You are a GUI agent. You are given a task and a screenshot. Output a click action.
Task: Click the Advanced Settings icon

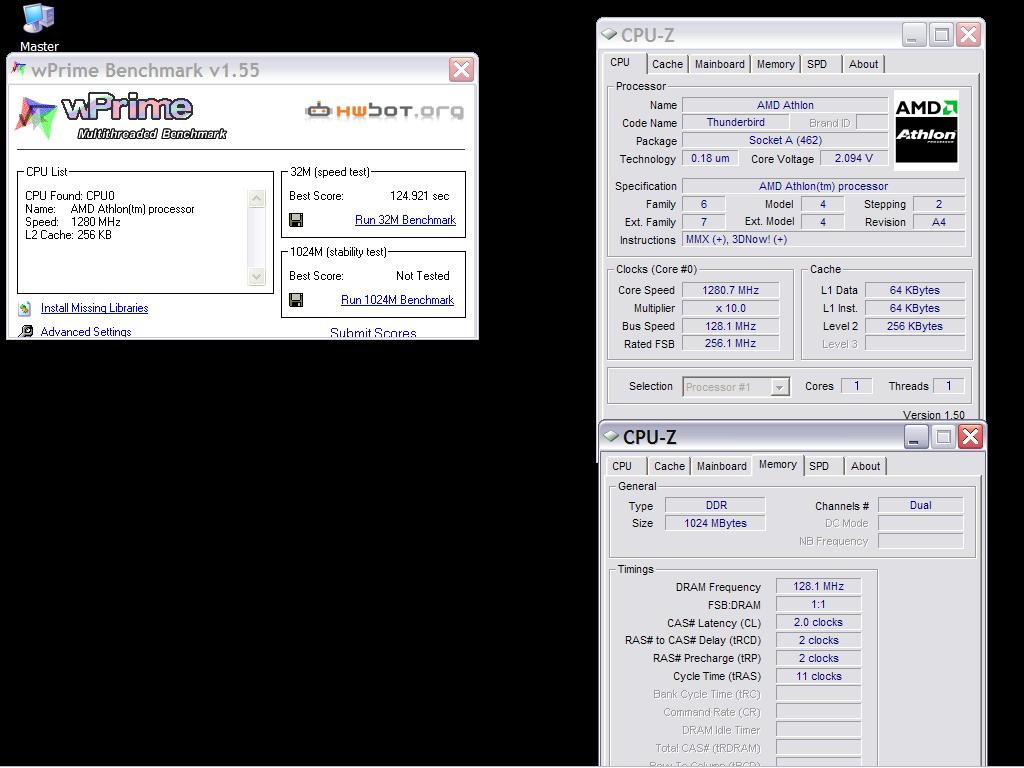pos(25,332)
